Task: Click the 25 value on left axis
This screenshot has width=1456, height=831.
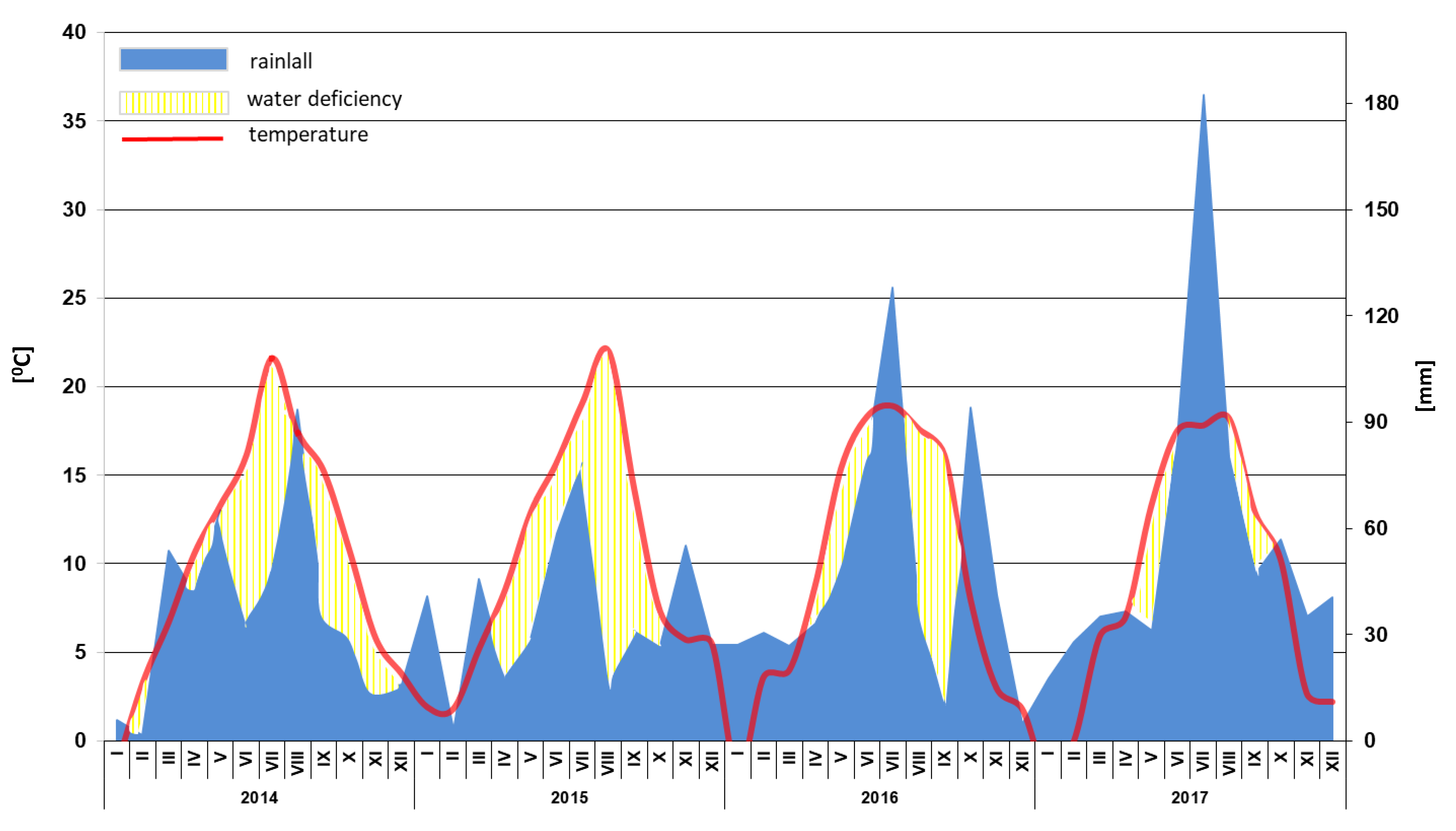Action: point(74,298)
